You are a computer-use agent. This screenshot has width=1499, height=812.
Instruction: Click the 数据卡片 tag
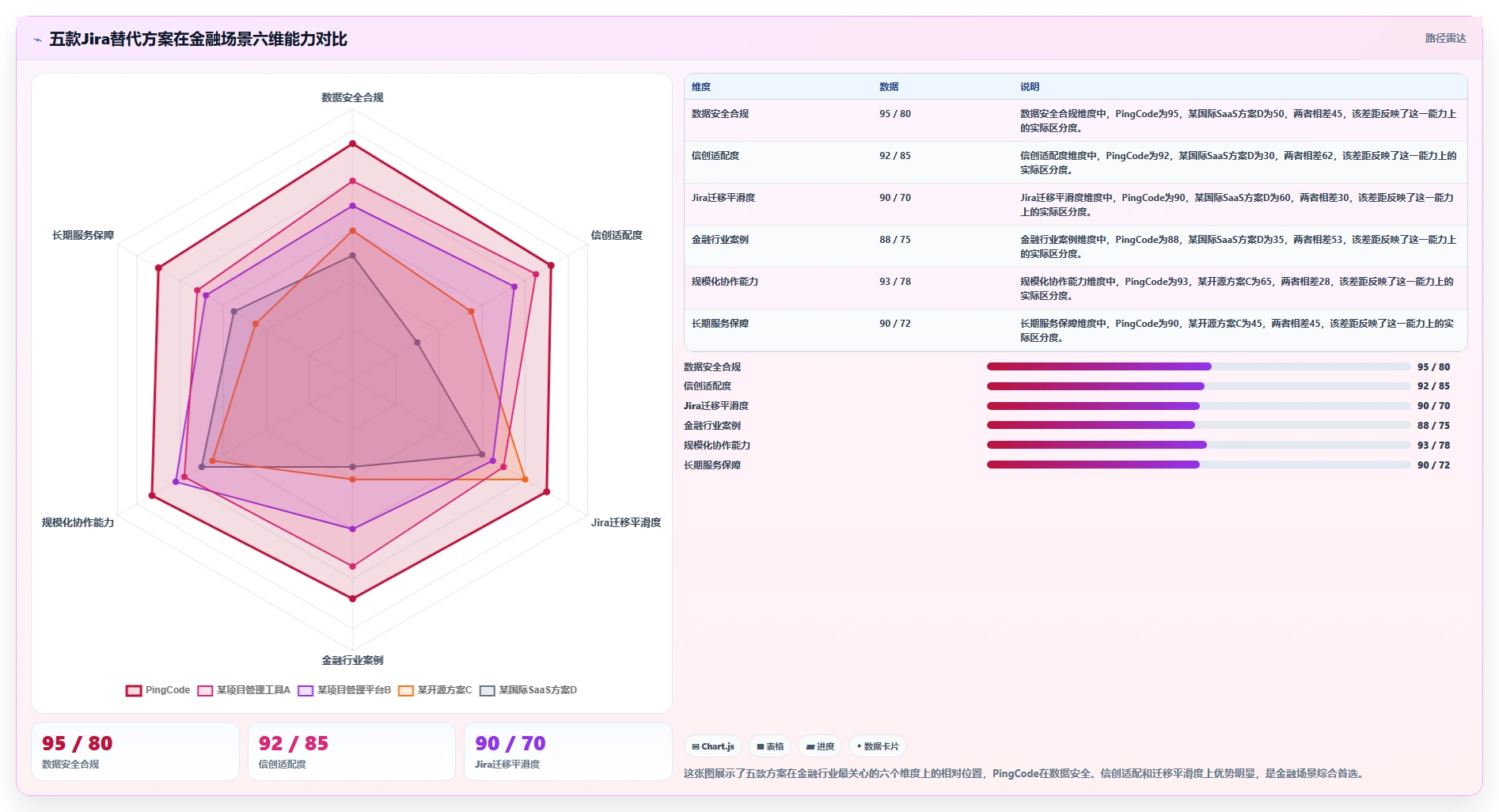878,746
